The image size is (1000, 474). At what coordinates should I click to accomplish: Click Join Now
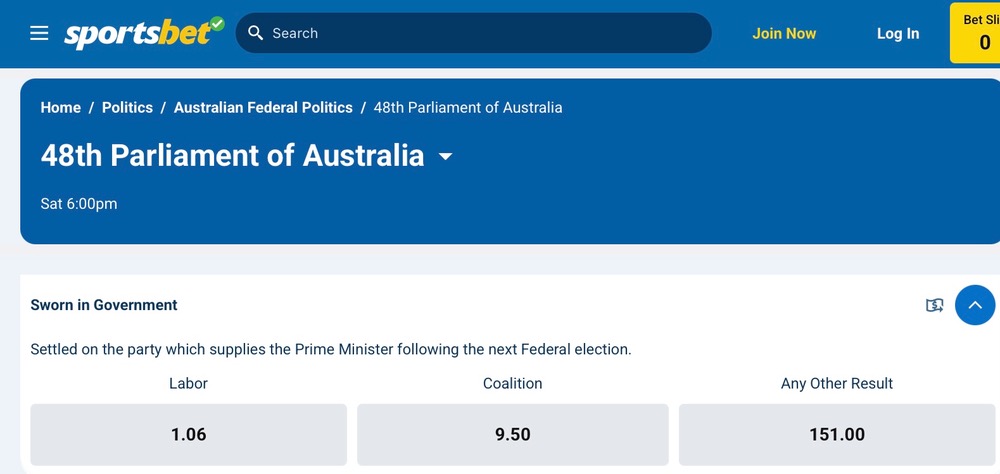coord(784,34)
